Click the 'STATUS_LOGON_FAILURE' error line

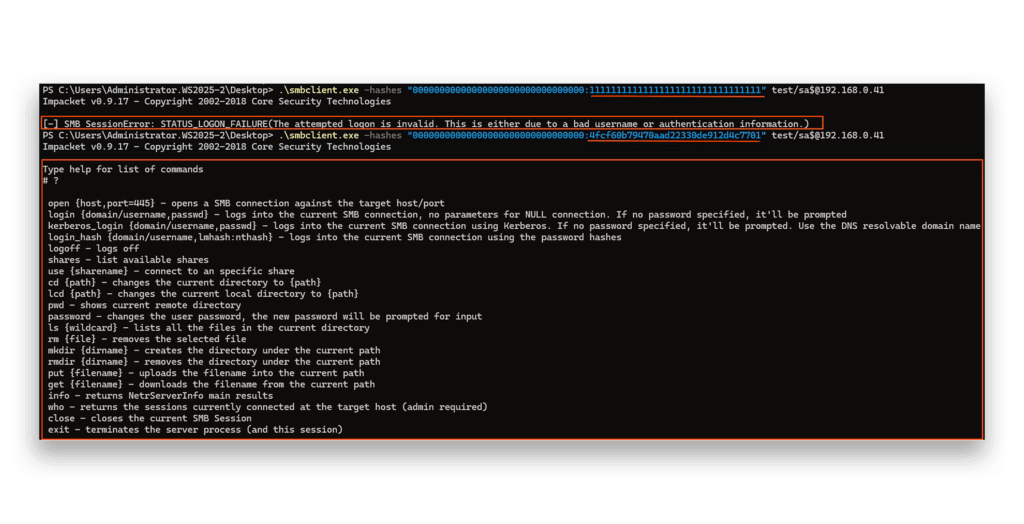click(426, 124)
